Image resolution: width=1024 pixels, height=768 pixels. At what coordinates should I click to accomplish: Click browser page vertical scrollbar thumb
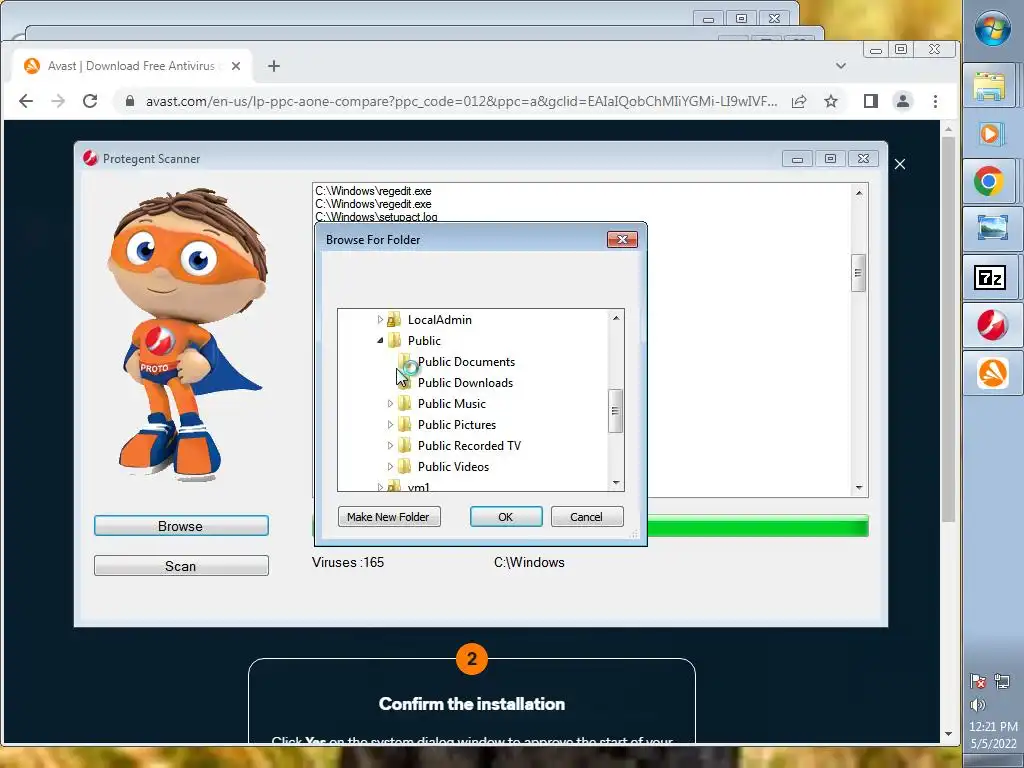pyautogui.click(x=948, y=330)
